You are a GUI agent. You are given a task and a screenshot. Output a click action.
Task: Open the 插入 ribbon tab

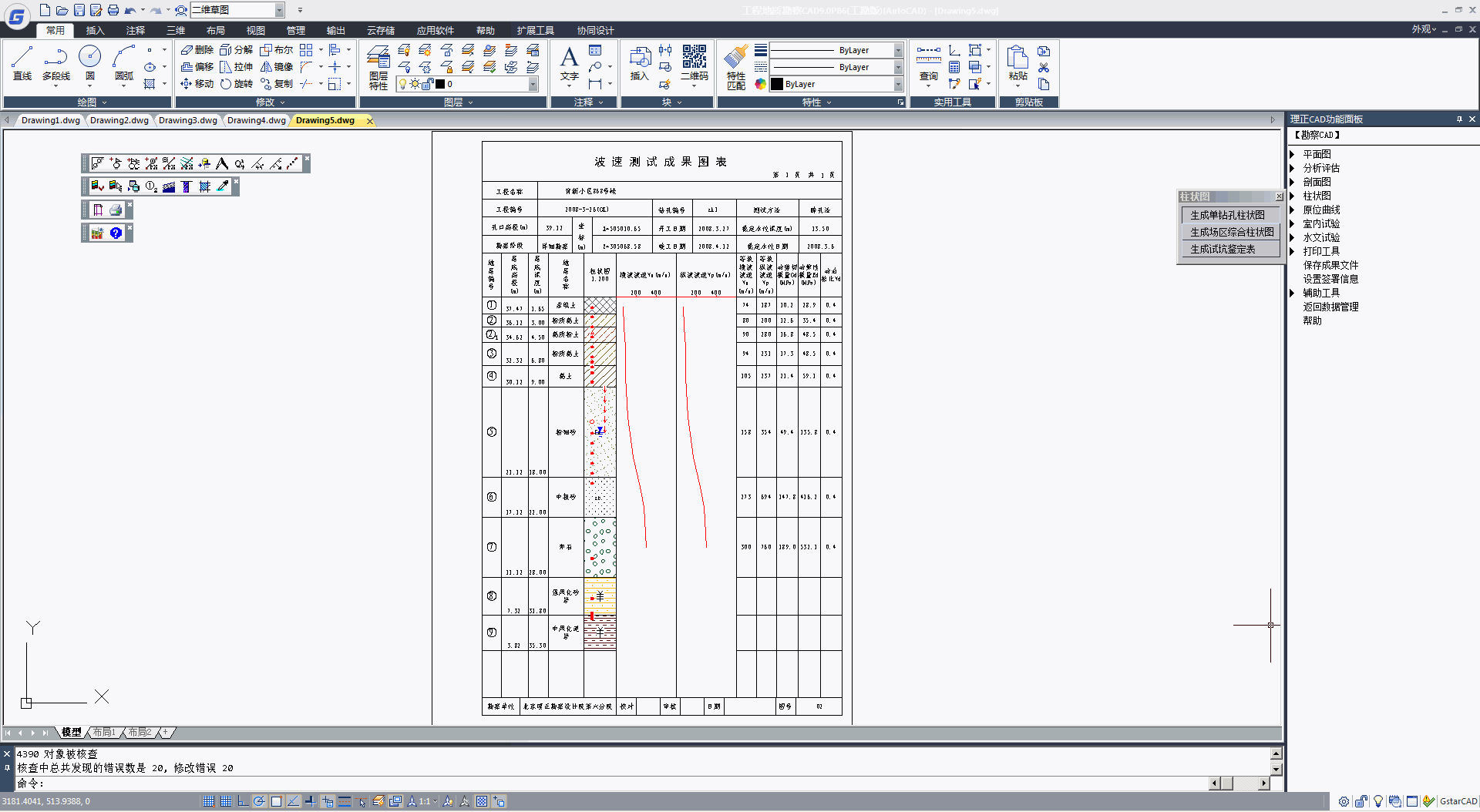pyautogui.click(x=95, y=31)
